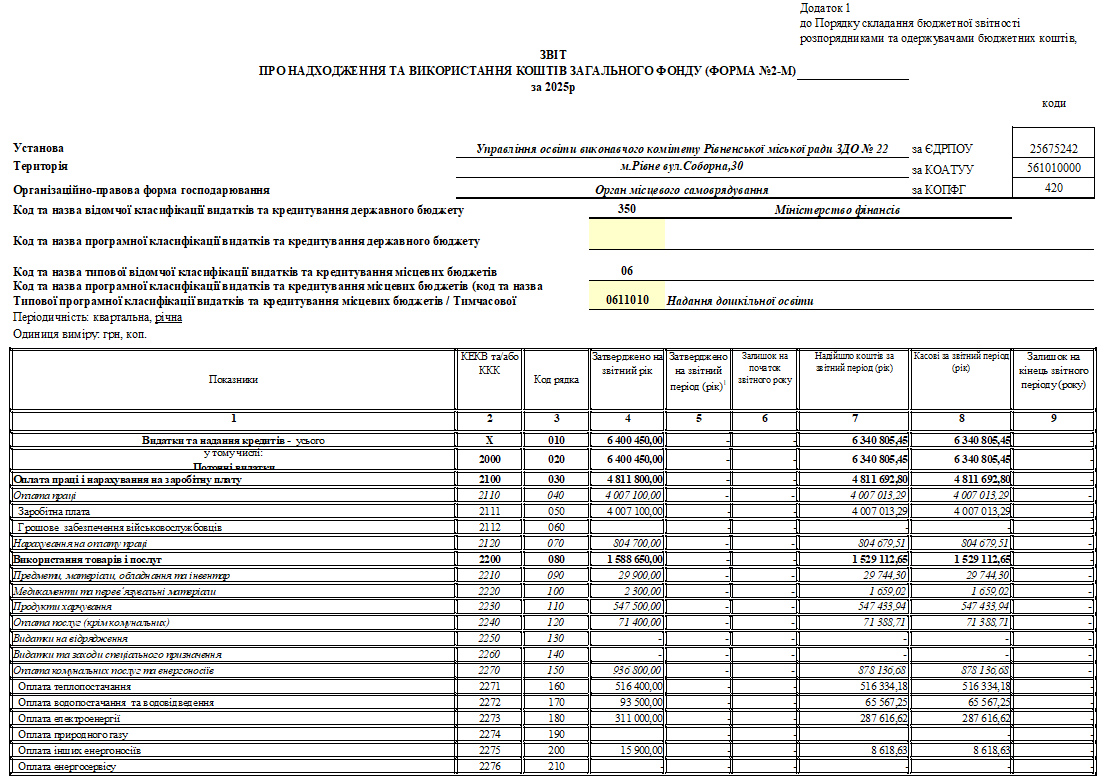Click the 'Міністерство фінансів' cell
Viewport: 1101px width, 780px height.
[x=837, y=210]
